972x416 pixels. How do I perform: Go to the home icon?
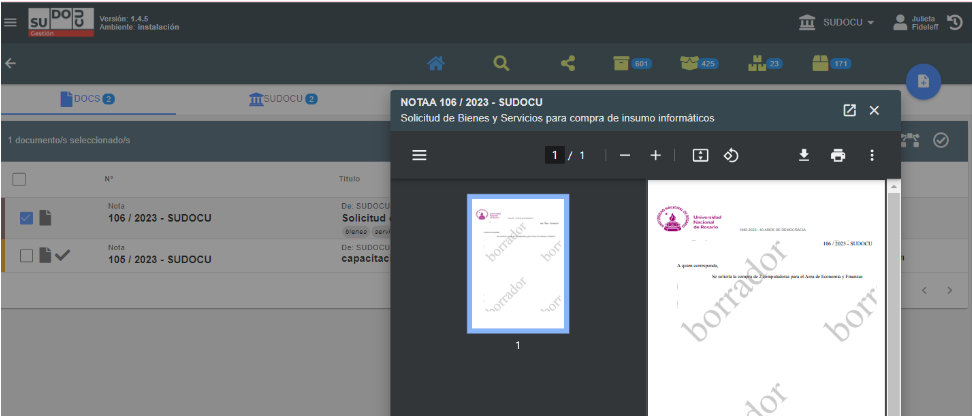pos(435,64)
